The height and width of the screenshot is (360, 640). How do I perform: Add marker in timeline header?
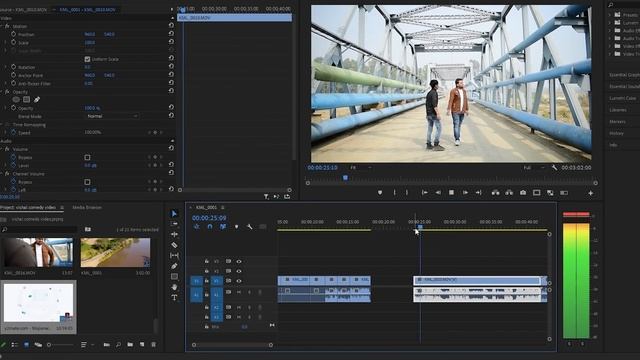[x=236, y=227]
